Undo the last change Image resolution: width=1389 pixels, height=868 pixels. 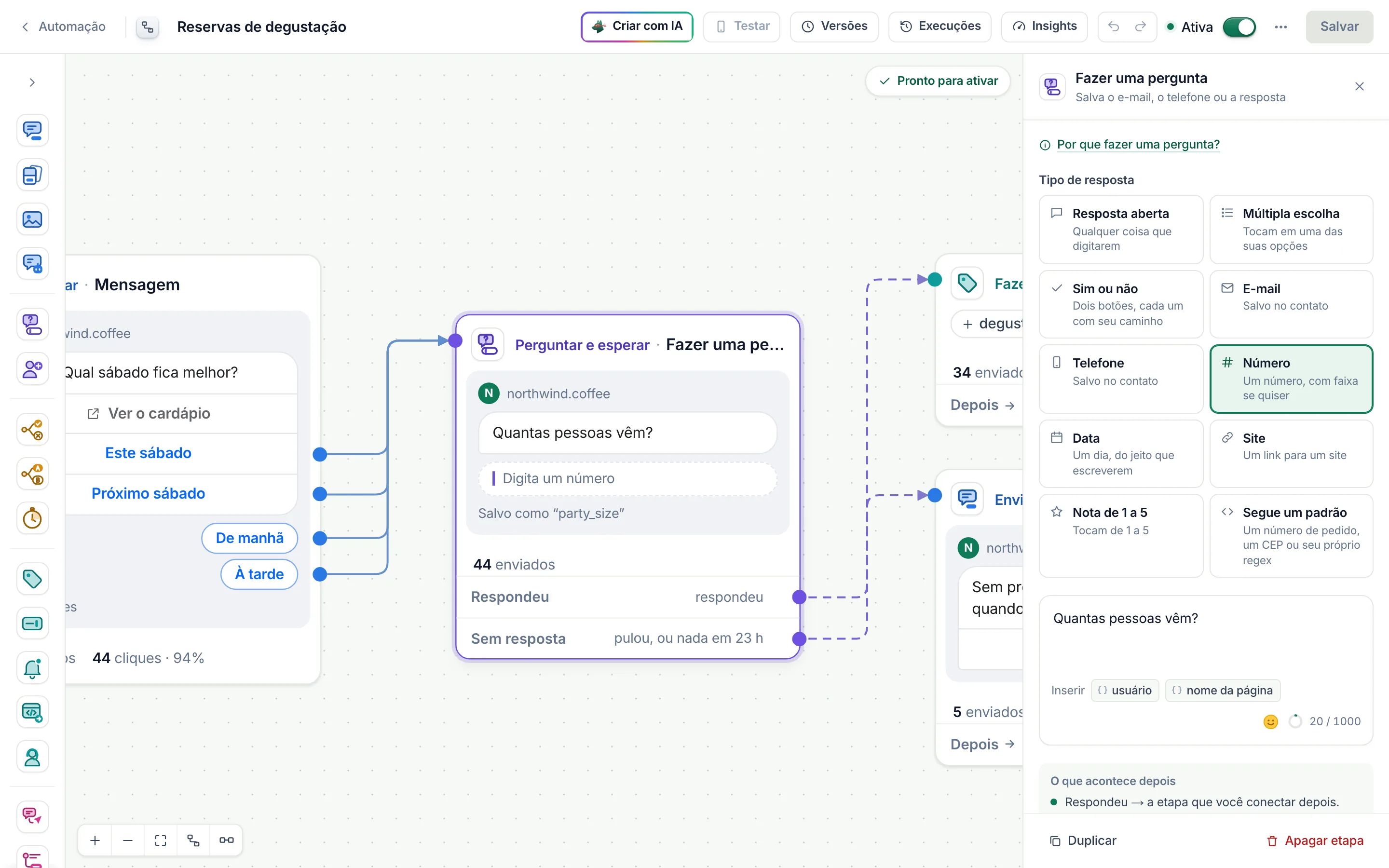1114,27
